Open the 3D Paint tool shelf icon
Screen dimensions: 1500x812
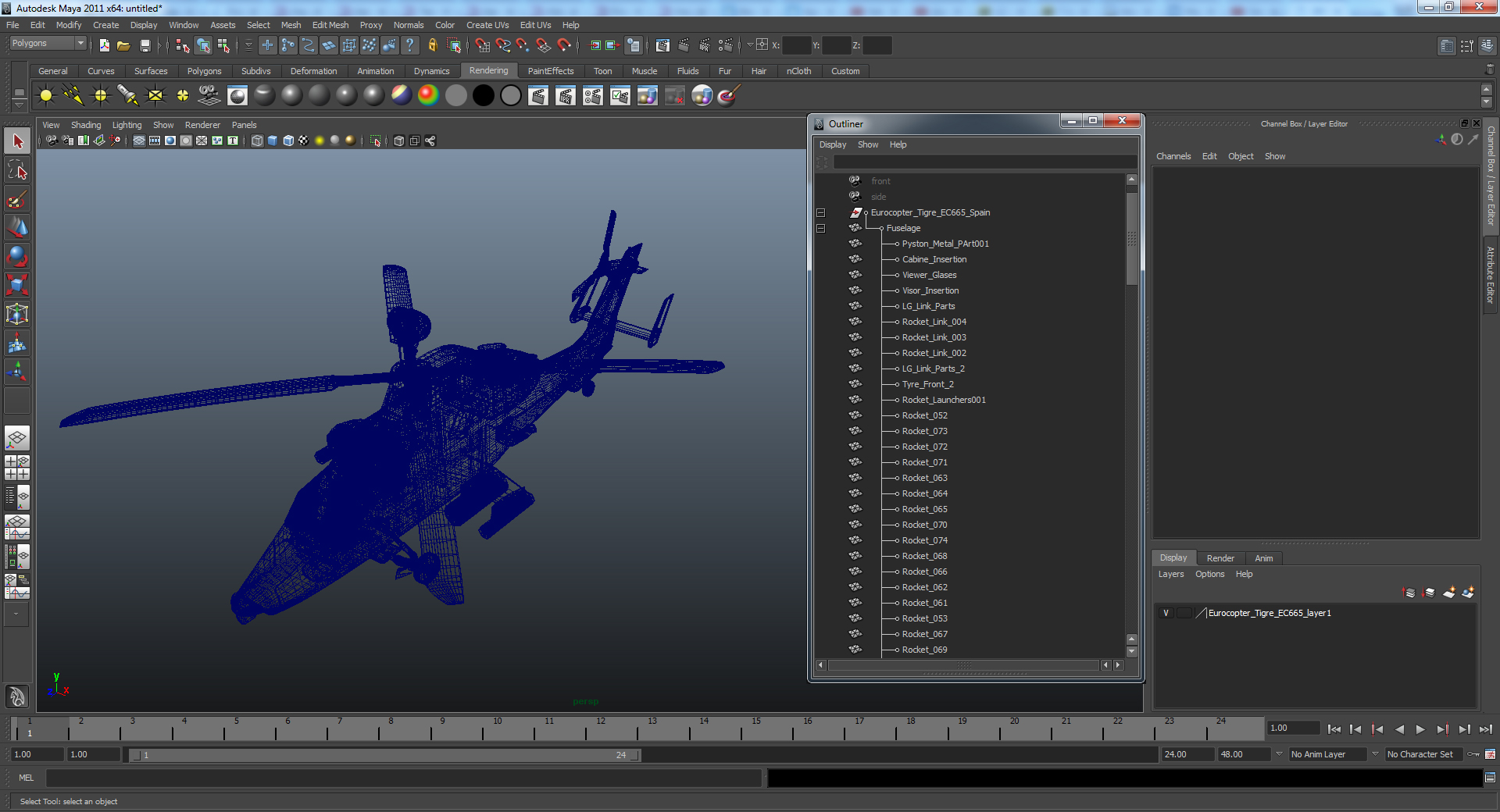pyautogui.click(x=728, y=96)
